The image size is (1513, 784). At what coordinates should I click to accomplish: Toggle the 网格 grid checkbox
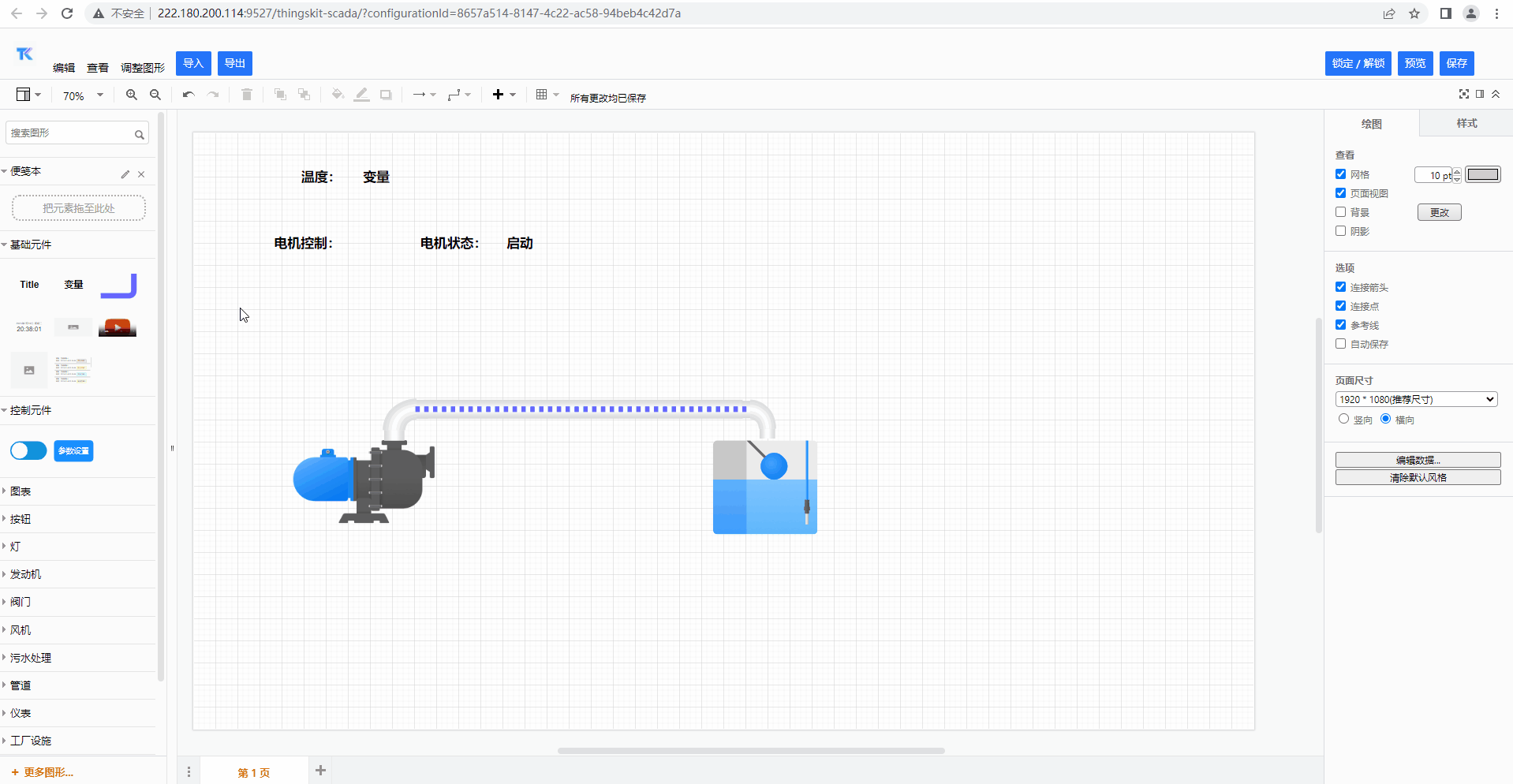tap(1340, 174)
